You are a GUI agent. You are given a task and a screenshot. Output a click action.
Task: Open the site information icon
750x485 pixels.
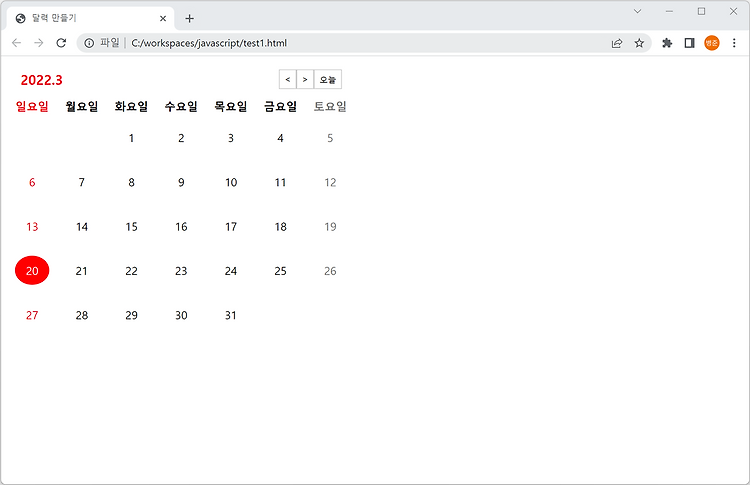(89, 43)
